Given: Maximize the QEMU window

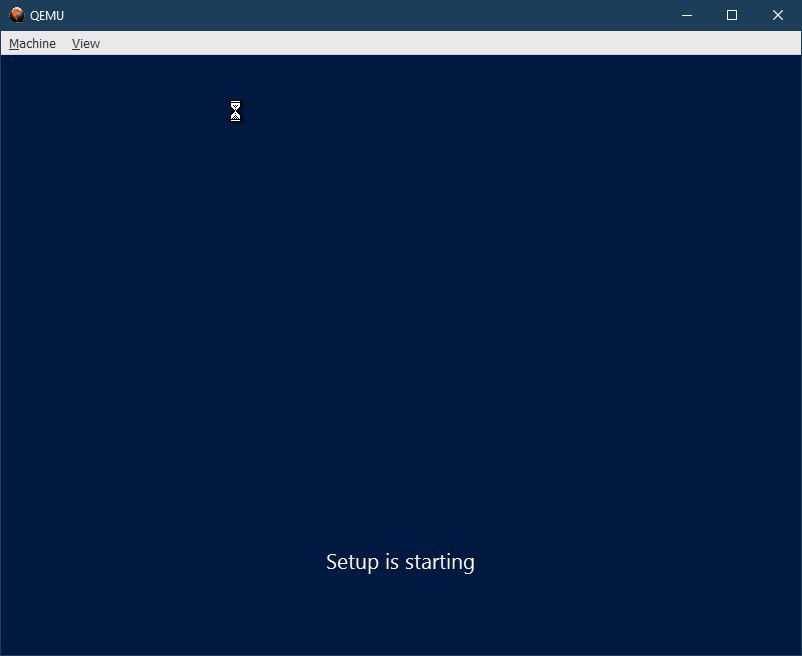Looking at the screenshot, I should click(732, 15).
